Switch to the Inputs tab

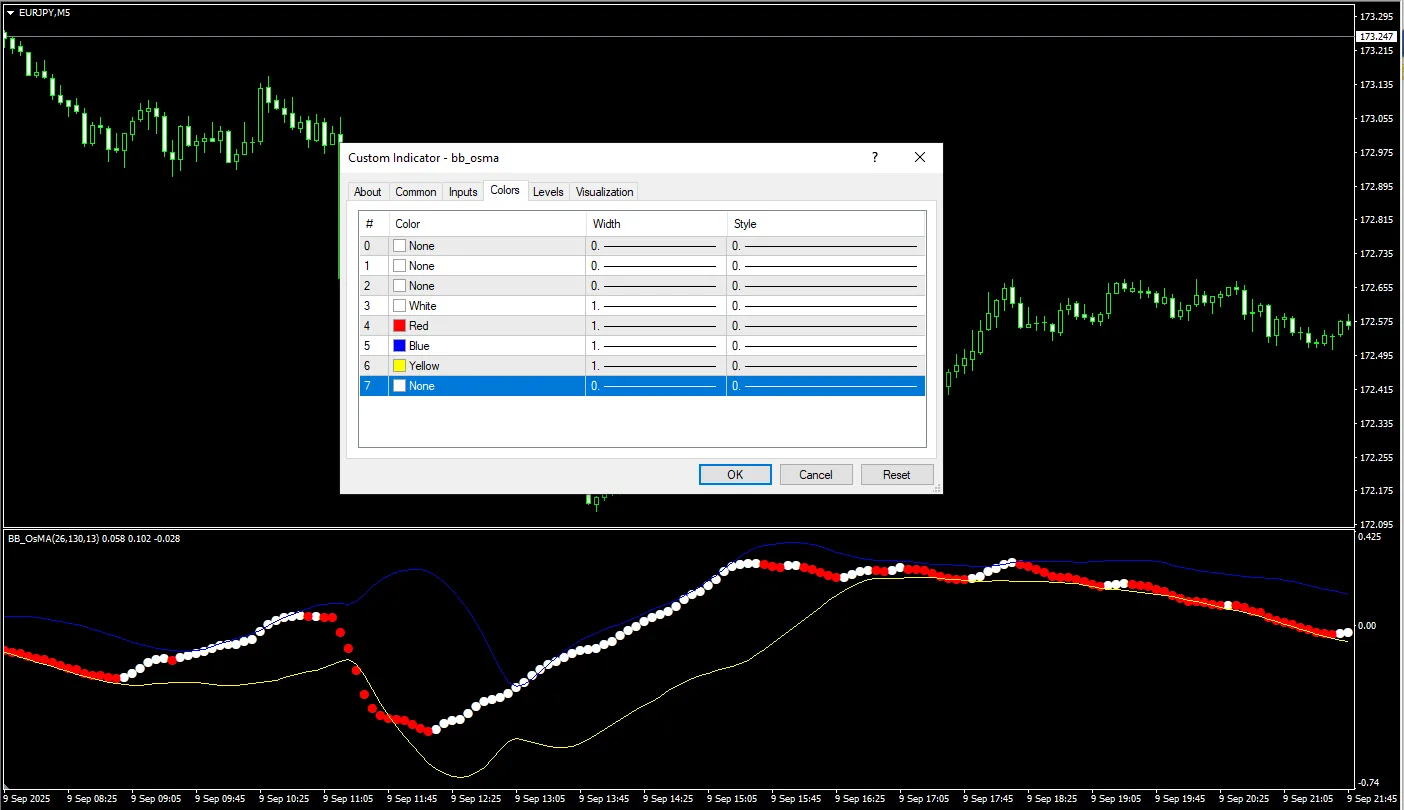tap(463, 192)
